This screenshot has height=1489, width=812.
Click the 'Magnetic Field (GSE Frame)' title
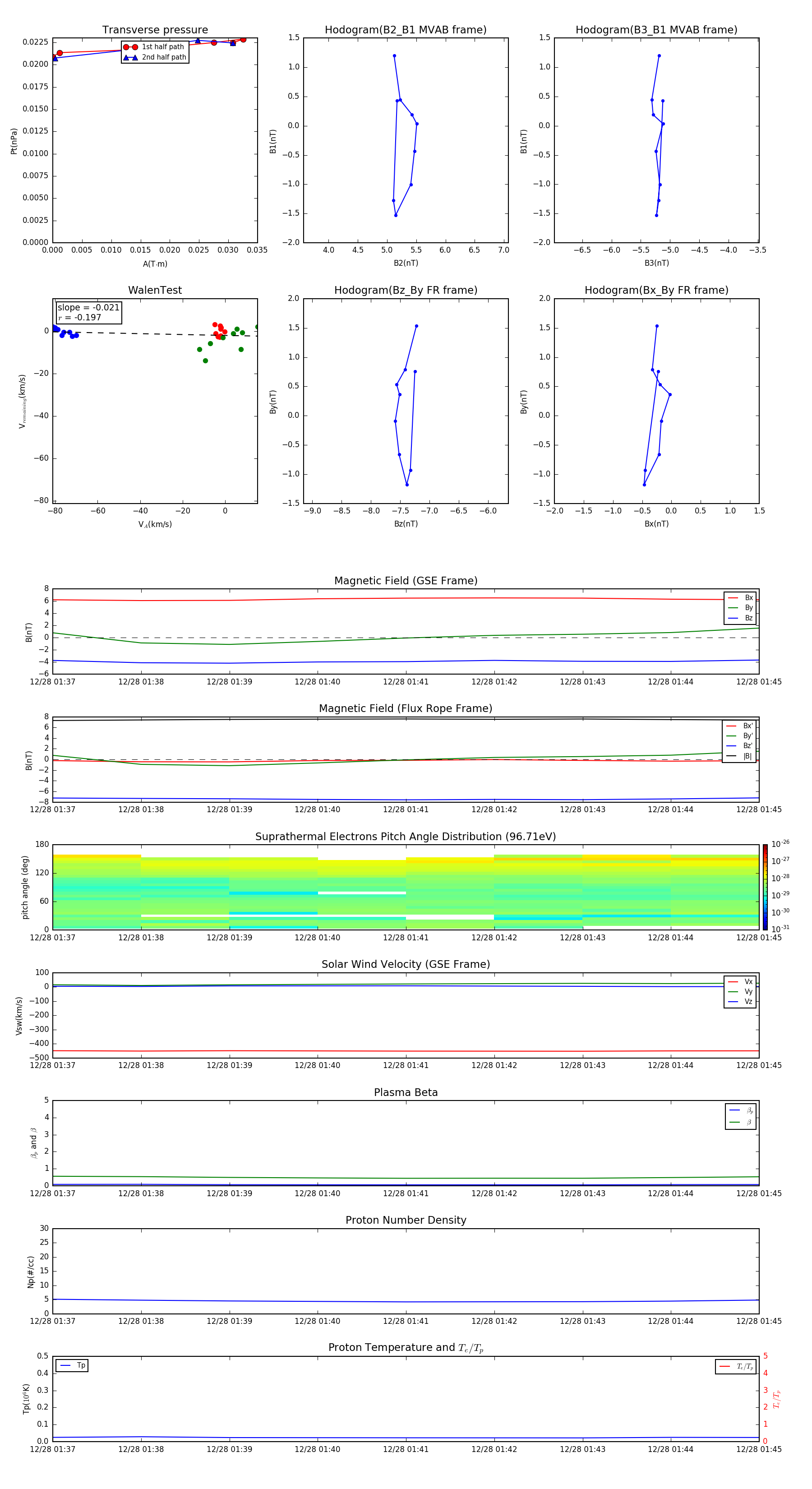pyautogui.click(x=406, y=581)
